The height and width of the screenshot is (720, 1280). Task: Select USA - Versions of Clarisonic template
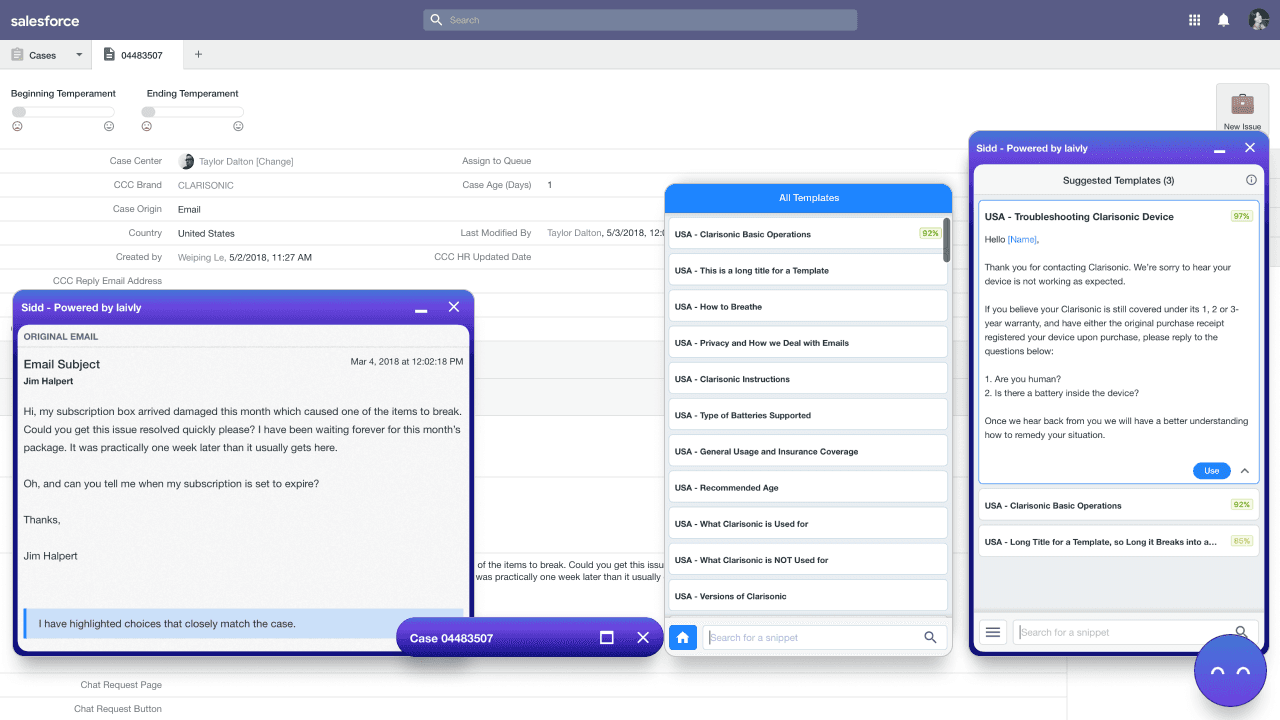(807, 596)
